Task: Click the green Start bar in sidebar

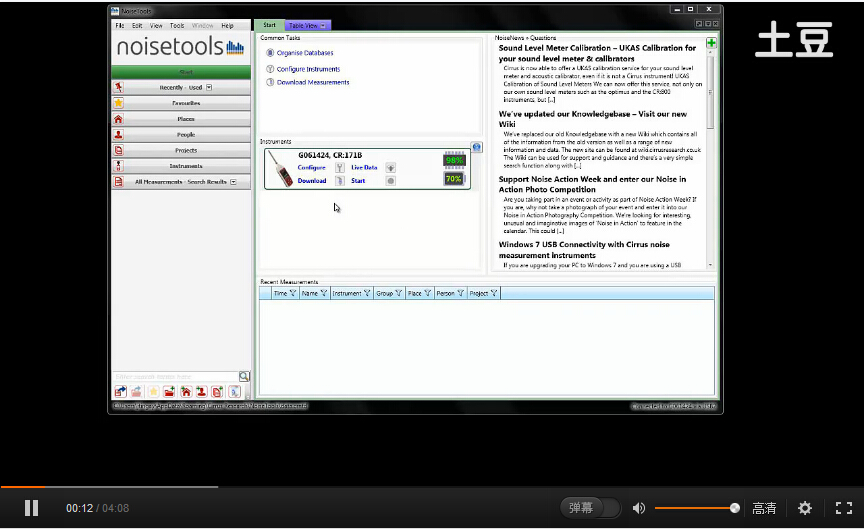Action: (181, 72)
